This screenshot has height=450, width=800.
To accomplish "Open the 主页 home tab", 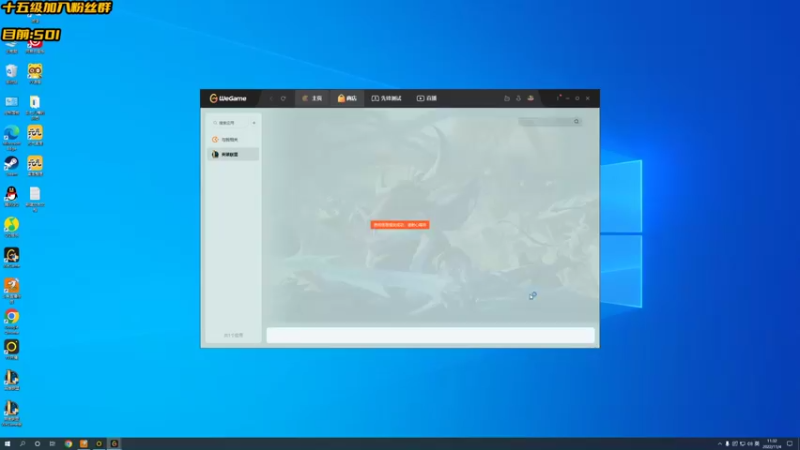I will tap(312, 98).
